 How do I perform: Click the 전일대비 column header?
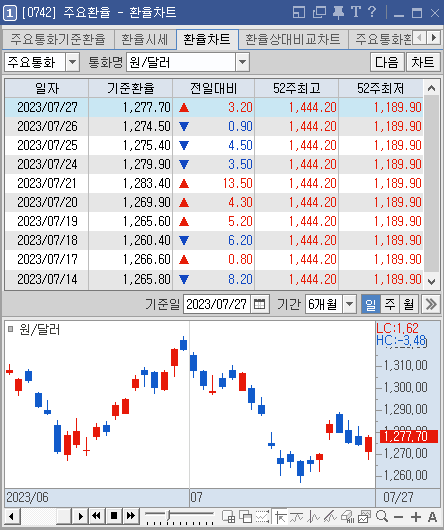pos(214,89)
